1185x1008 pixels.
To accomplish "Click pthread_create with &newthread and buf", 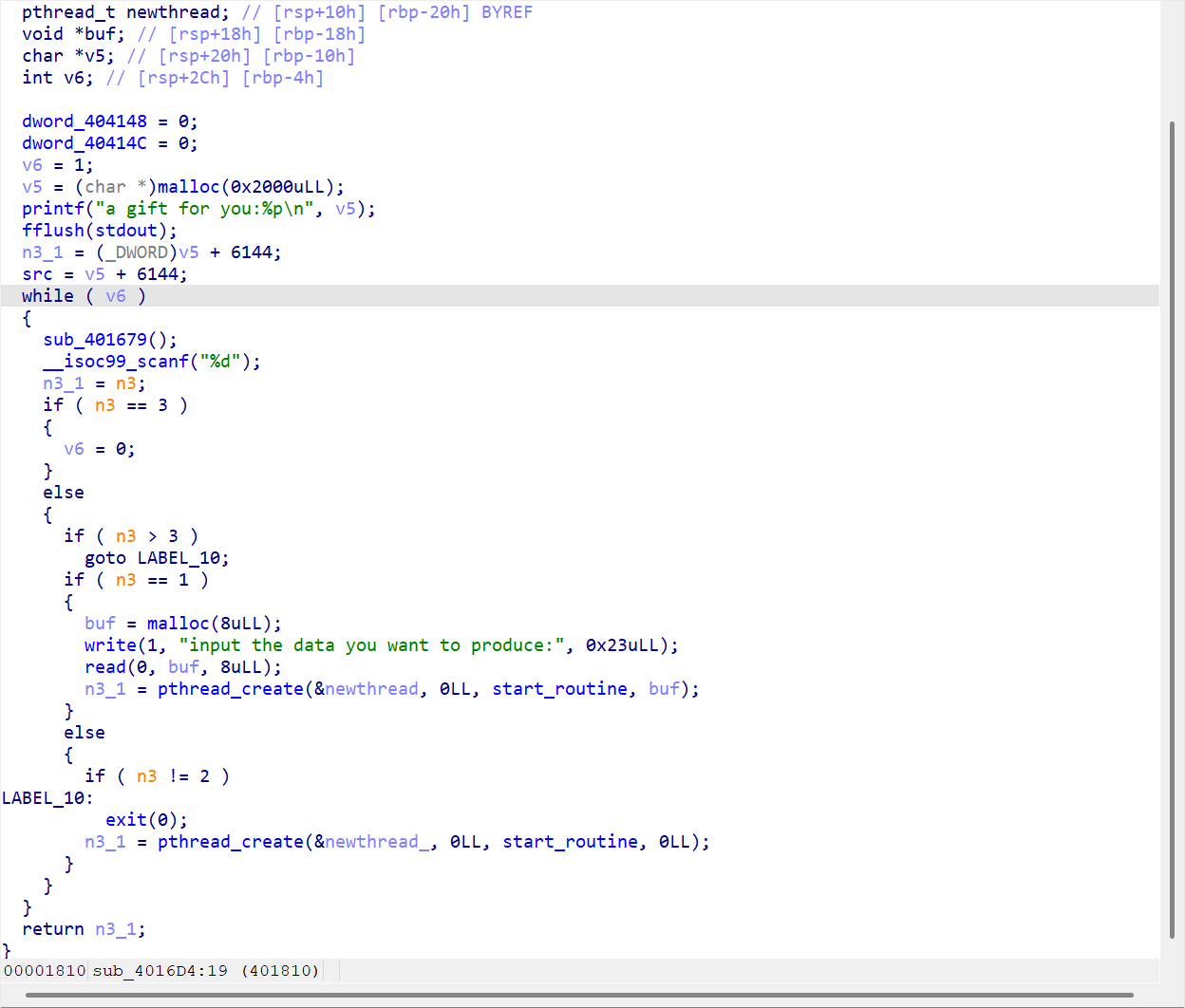I will click(428, 689).
